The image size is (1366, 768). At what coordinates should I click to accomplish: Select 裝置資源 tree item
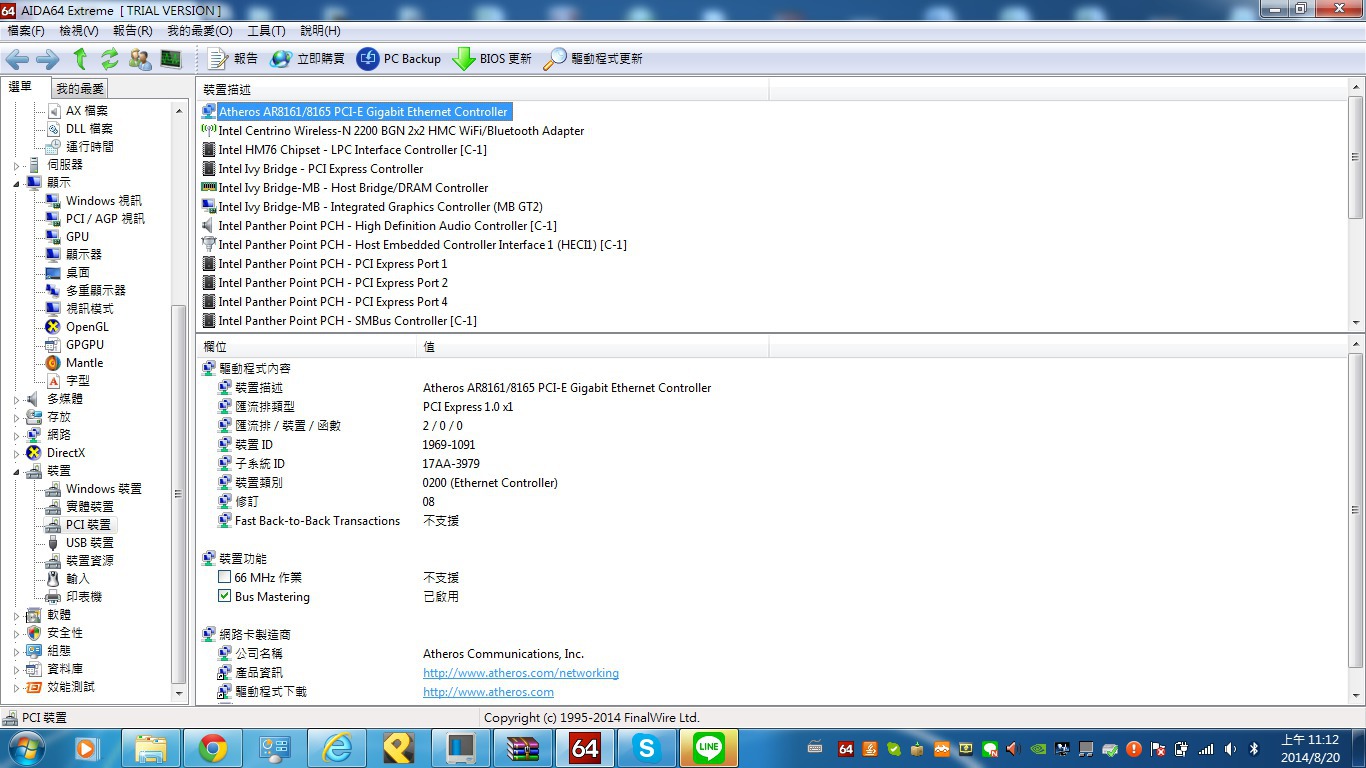point(89,561)
